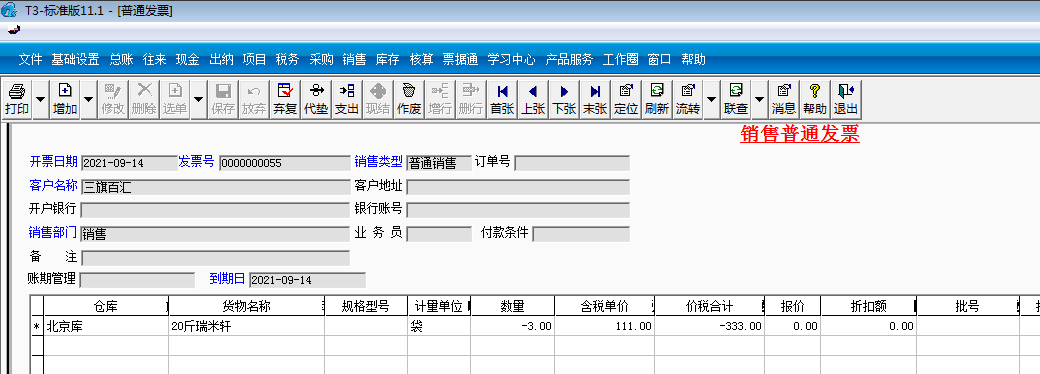Click the 货物名称 column header

246,306
